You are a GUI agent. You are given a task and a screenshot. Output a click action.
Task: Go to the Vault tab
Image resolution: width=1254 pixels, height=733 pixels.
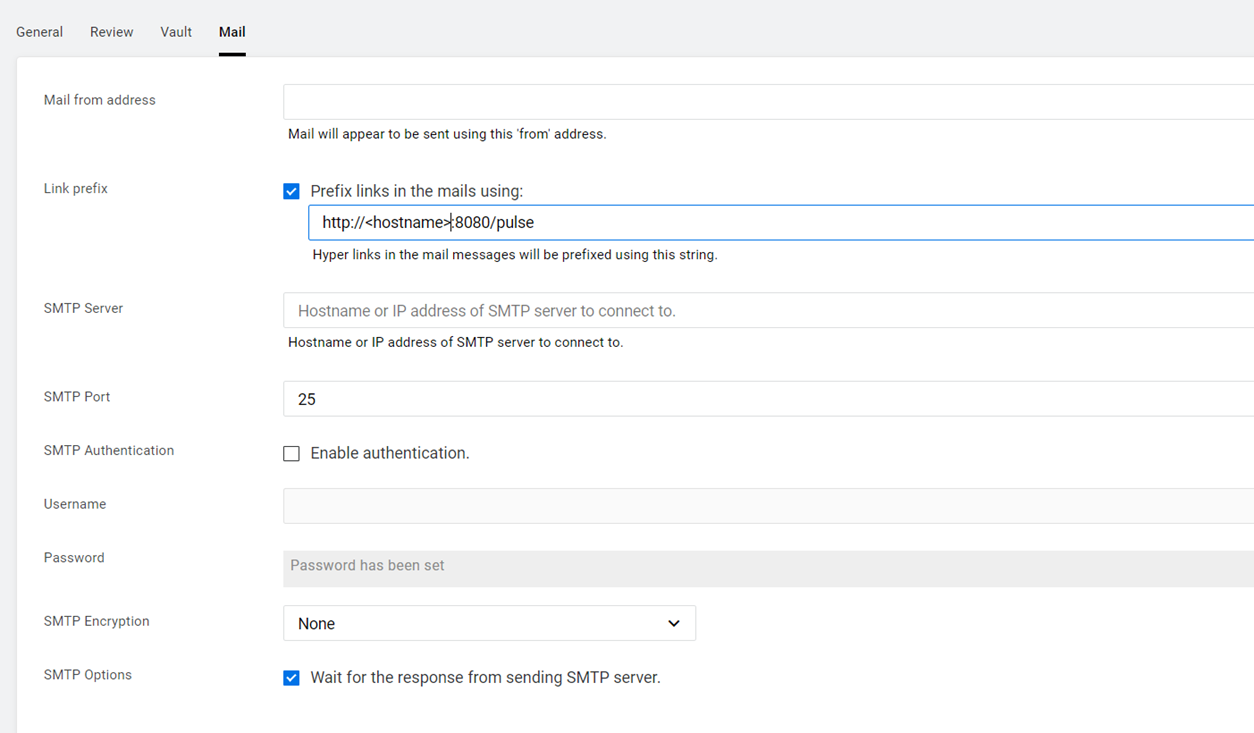(x=176, y=32)
